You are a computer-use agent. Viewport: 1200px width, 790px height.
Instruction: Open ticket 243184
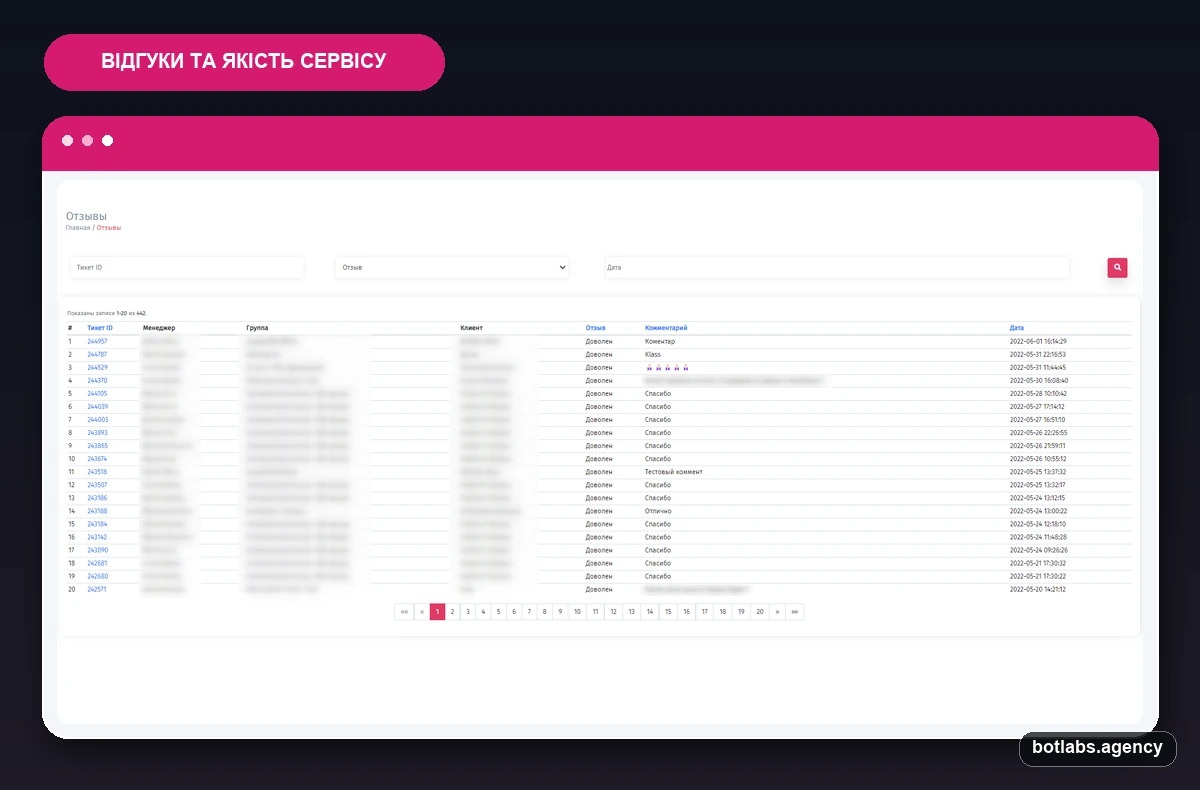[97, 523]
